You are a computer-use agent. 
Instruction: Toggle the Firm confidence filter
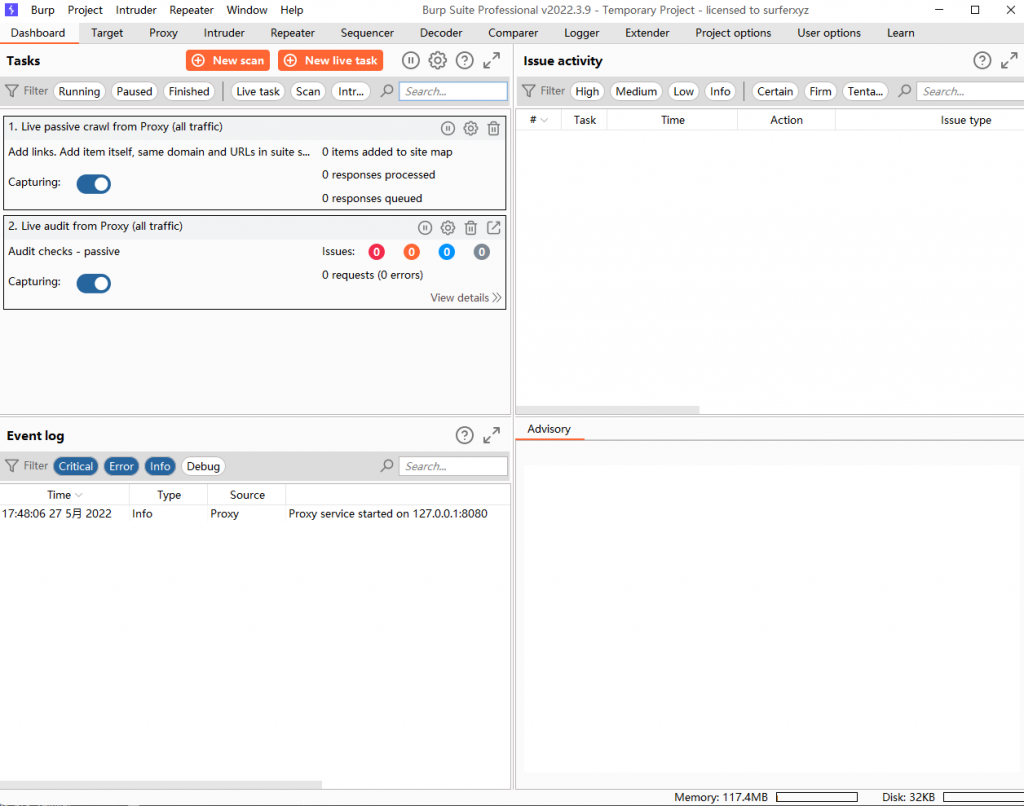820,91
